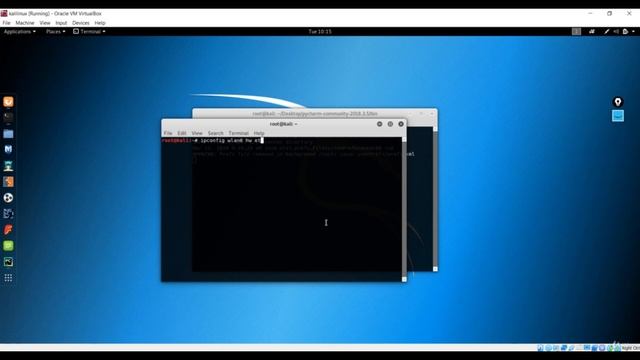Open the terminal's Search menu
This screenshot has height=360, width=640.
(216, 133)
